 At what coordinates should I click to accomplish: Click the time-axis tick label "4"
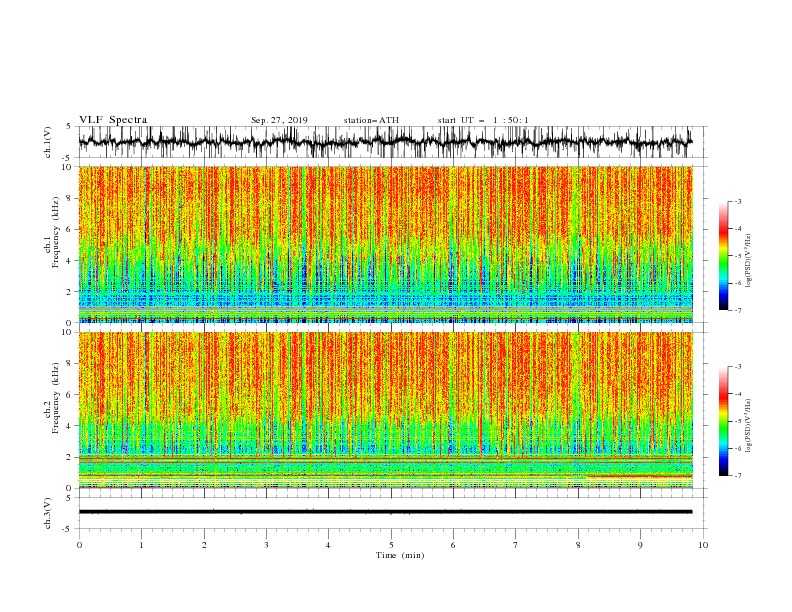pyautogui.click(x=328, y=545)
